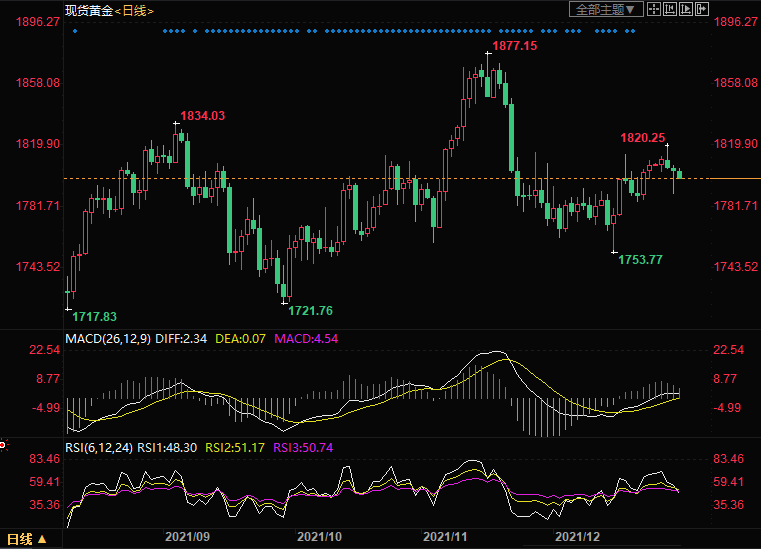Click the jump-to-start chart icon
Screen dimensions: 761x549
coord(670,9)
